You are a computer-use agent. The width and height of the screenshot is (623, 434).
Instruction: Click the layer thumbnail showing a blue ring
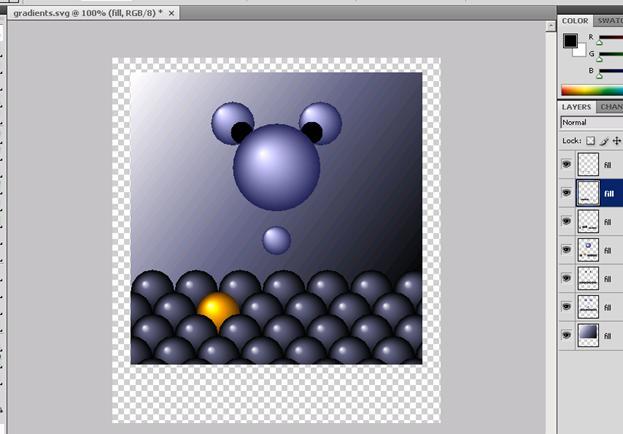[588, 250]
